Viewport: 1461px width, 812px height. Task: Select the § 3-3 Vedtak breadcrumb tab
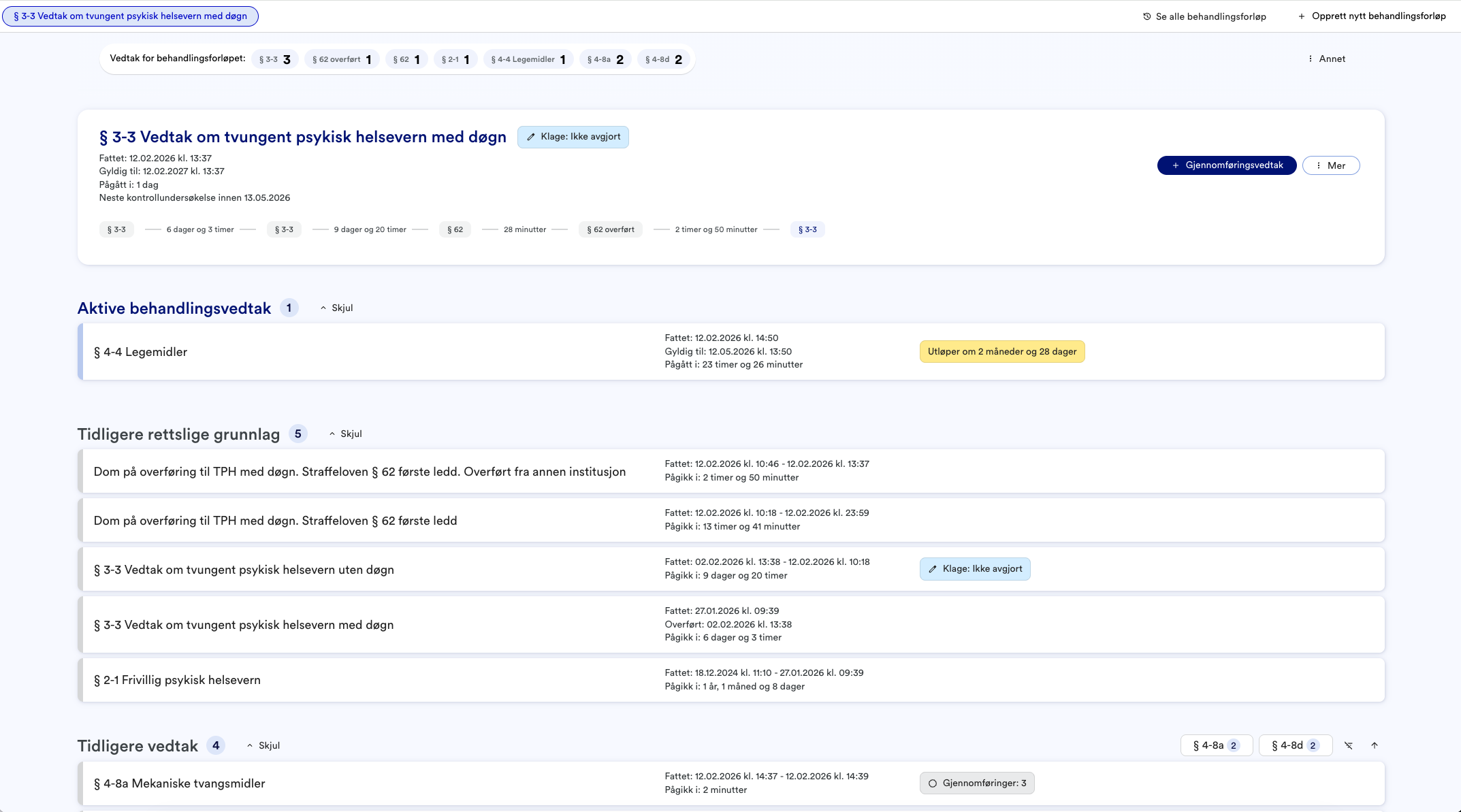coord(130,16)
